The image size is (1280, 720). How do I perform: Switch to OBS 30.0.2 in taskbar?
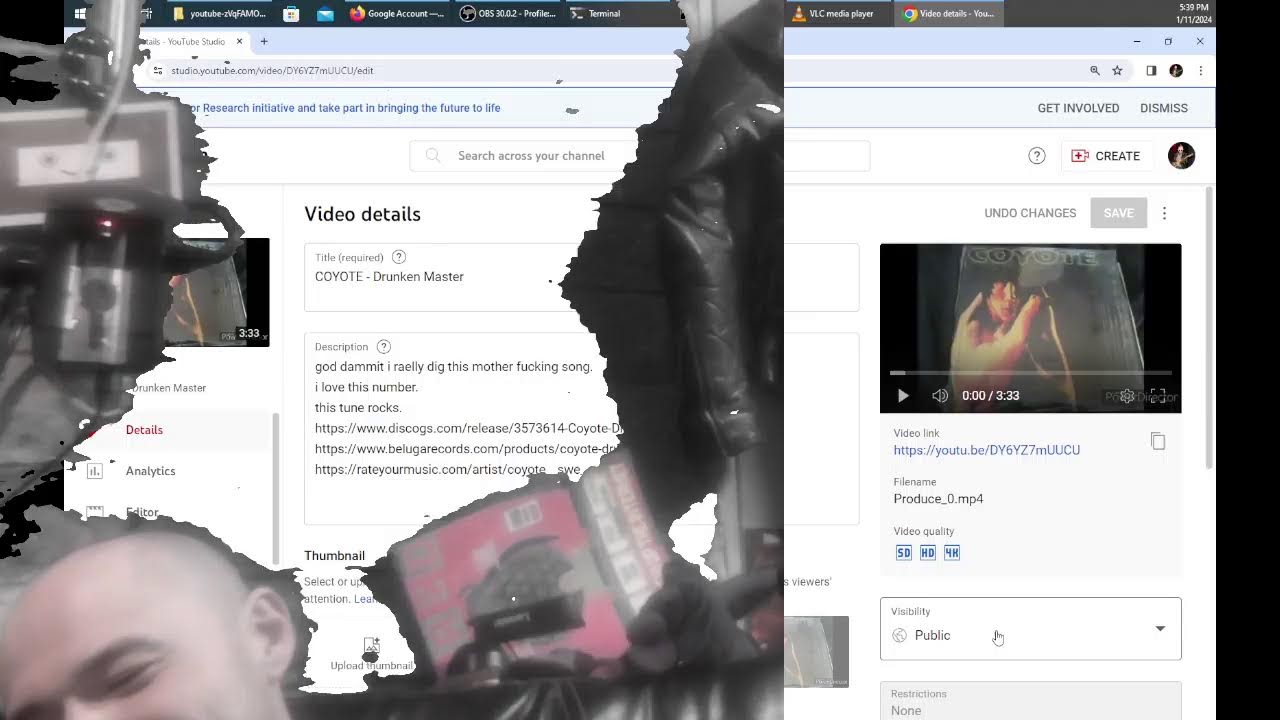tap(508, 14)
